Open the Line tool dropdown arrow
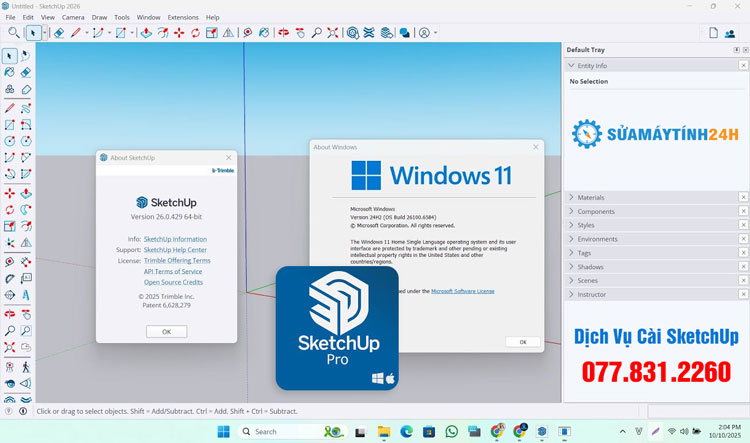 (87, 33)
